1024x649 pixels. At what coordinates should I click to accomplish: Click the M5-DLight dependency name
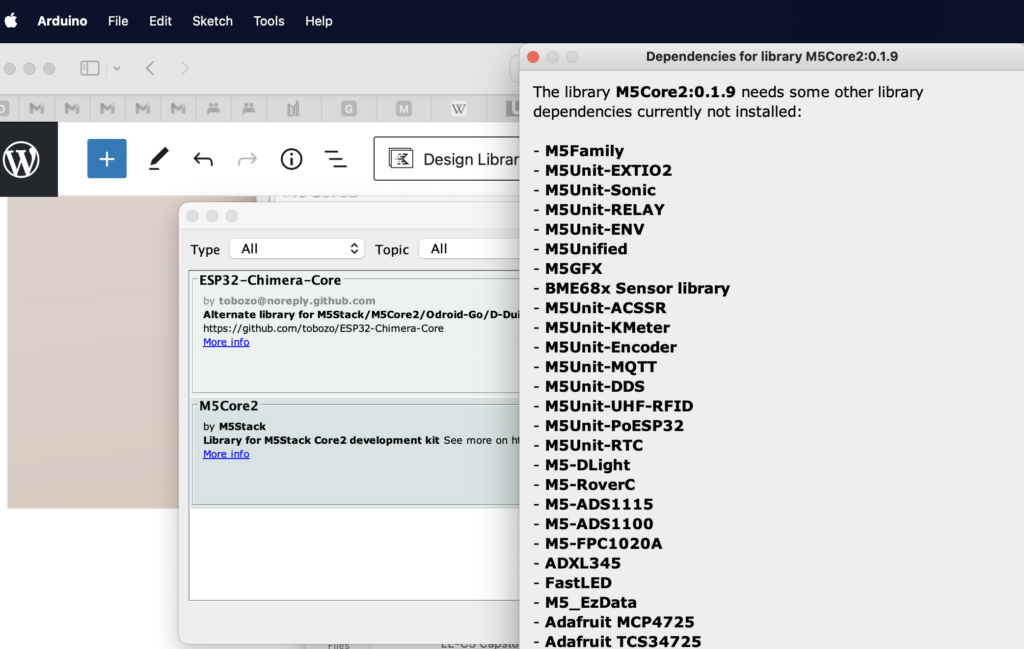[x=588, y=465]
